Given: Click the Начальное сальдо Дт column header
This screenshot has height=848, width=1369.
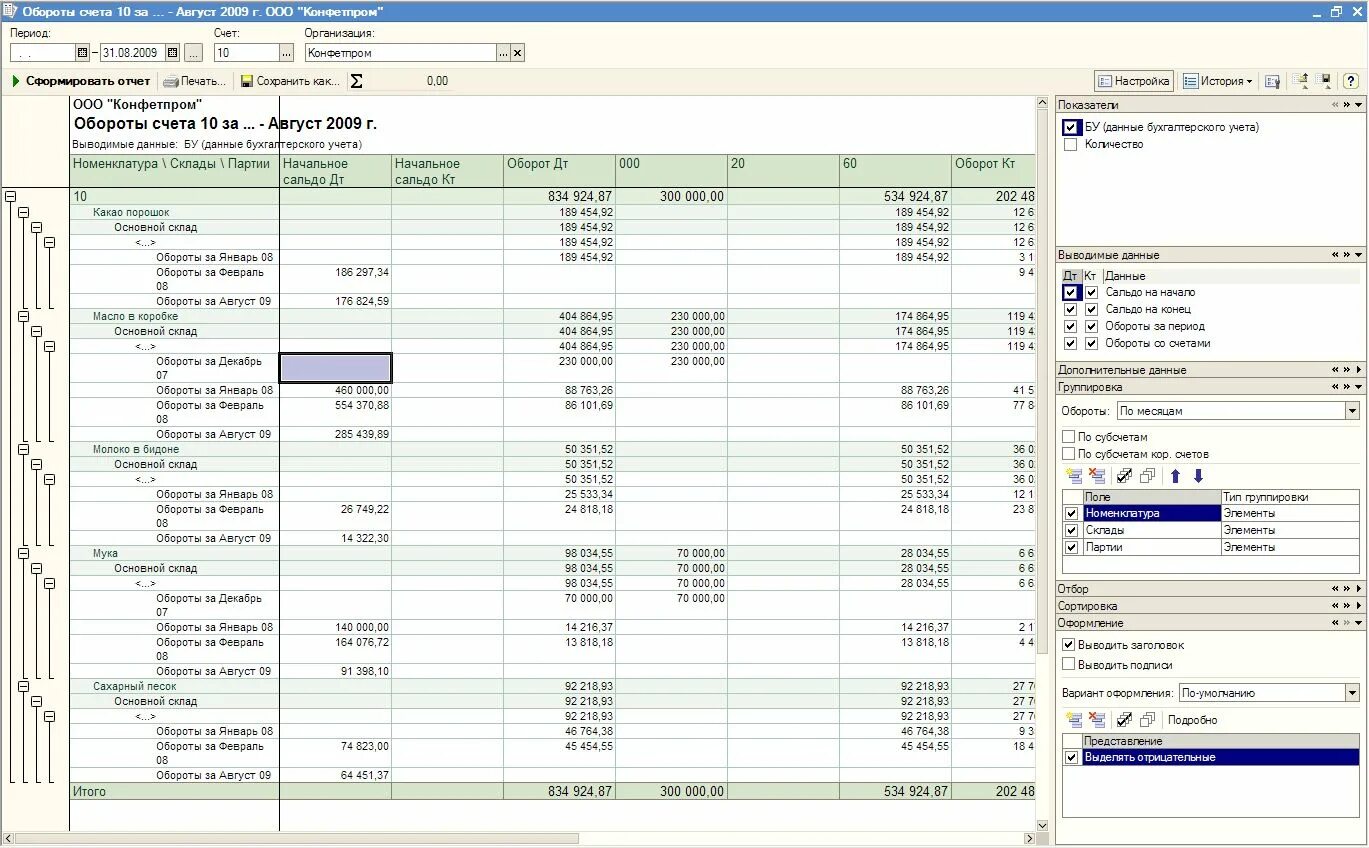Looking at the screenshot, I should 335,171.
